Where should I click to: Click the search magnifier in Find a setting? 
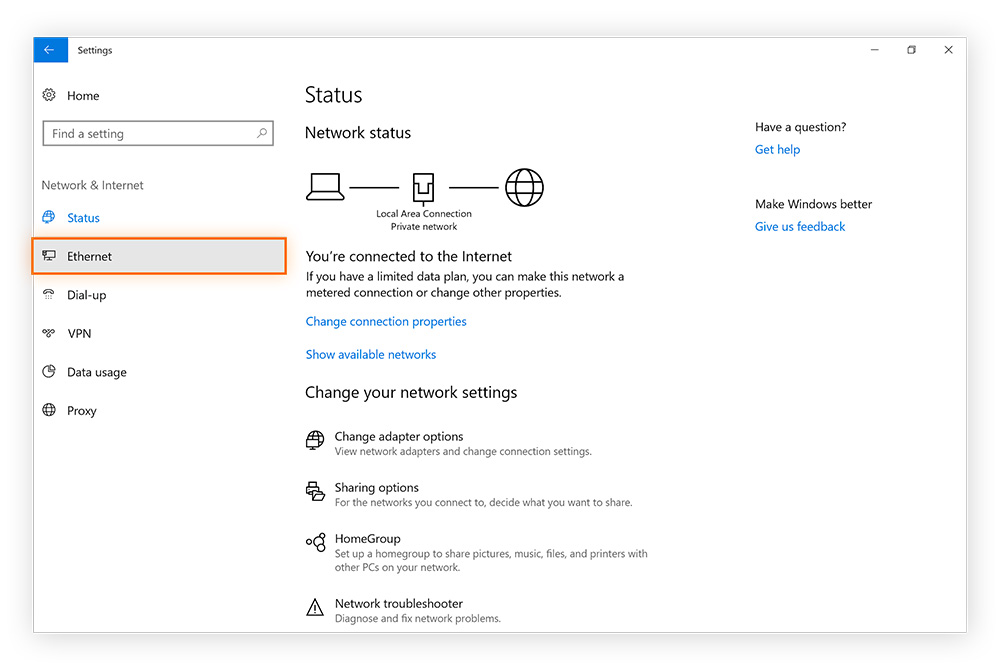[261, 132]
